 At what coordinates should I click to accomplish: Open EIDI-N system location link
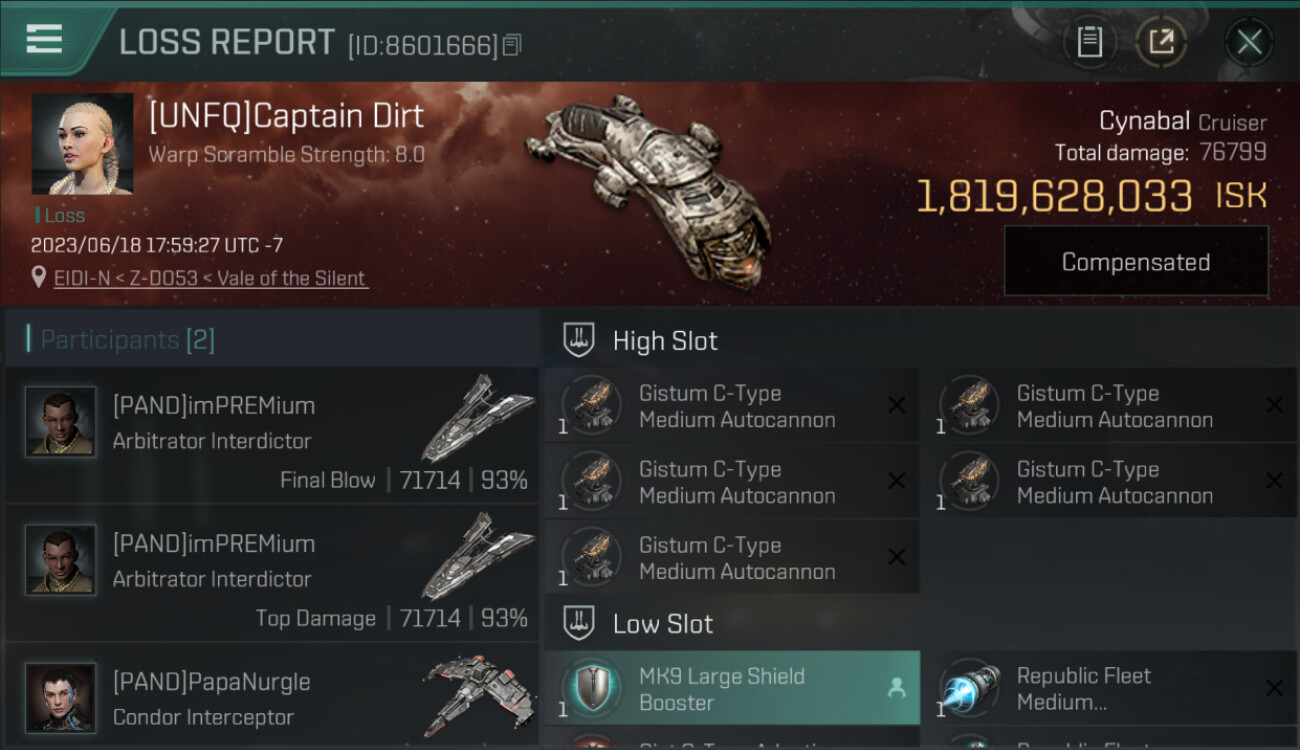click(211, 278)
